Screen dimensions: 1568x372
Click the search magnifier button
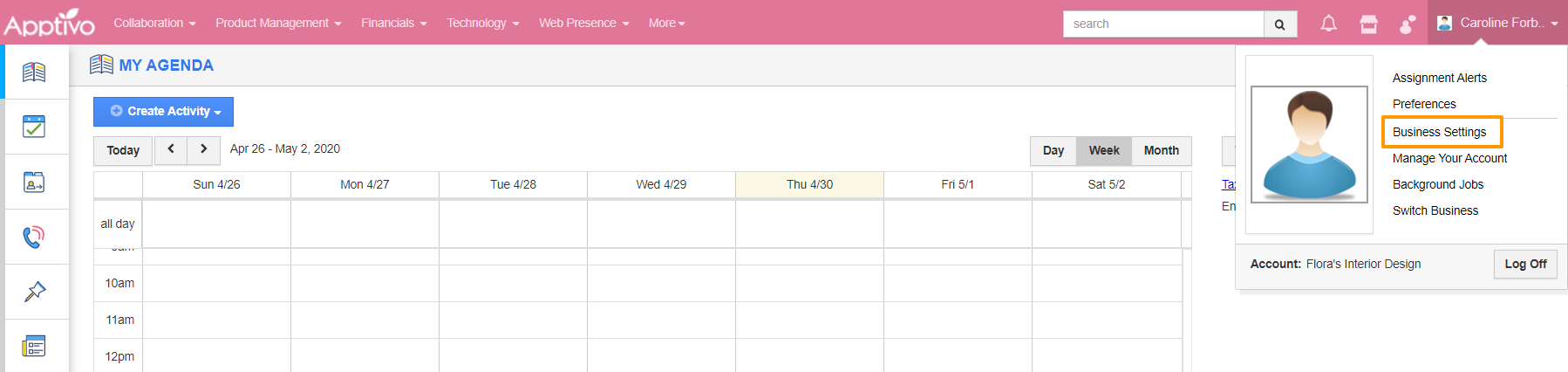tap(1279, 24)
